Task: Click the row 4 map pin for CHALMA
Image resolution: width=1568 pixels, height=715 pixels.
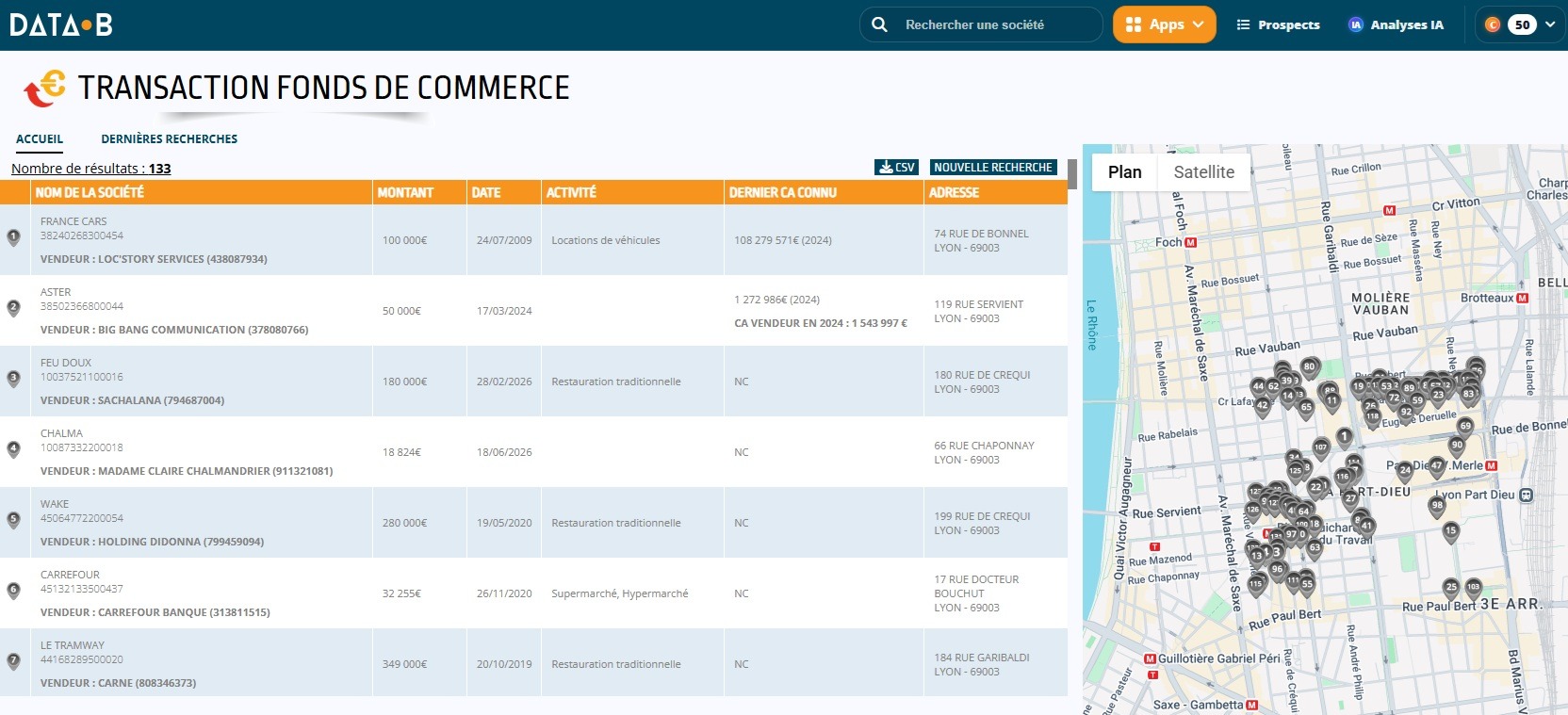Action: pyautogui.click(x=13, y=450)
